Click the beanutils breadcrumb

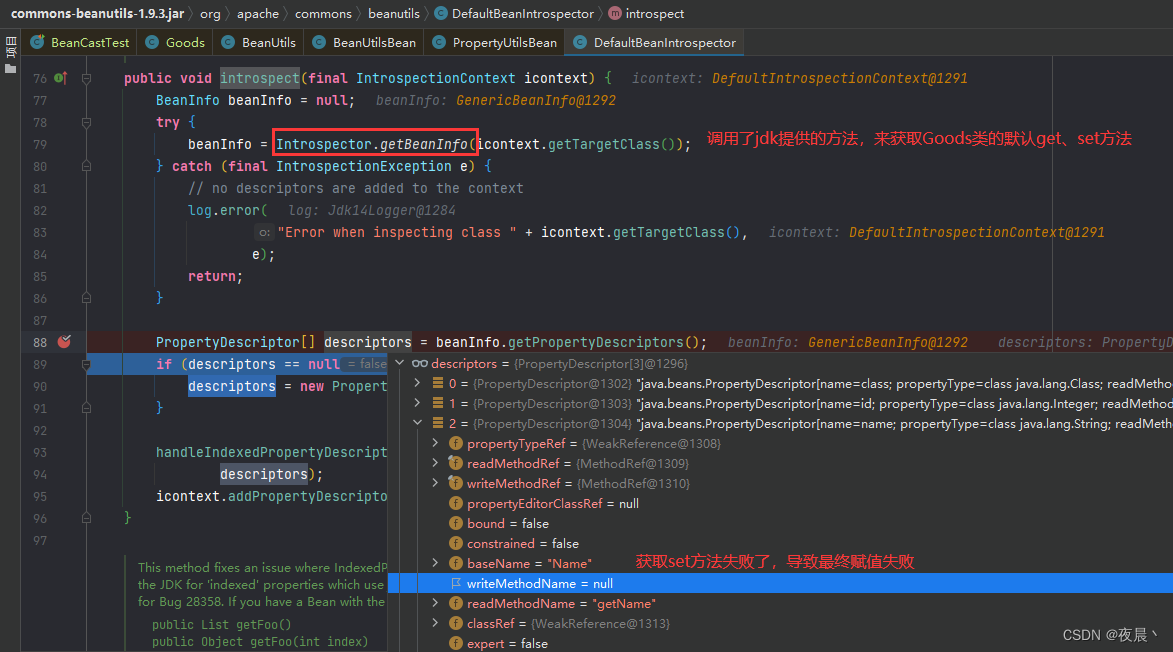pyautogui.click(x=394, y=13)
